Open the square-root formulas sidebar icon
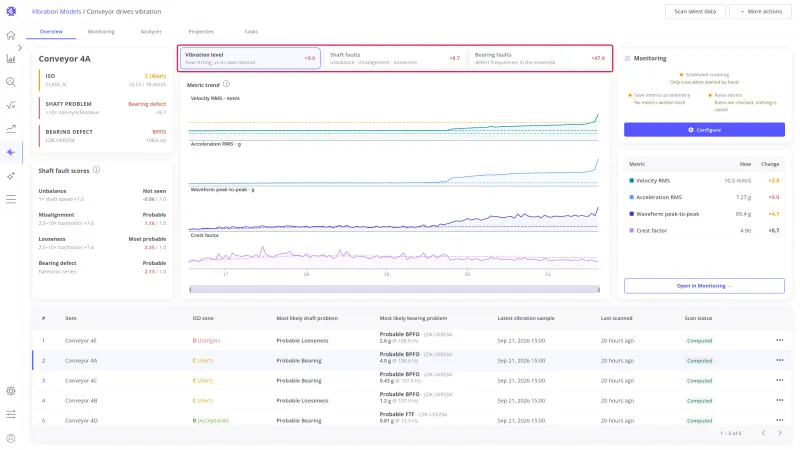 pyautogui.click(x=11, y=106)
